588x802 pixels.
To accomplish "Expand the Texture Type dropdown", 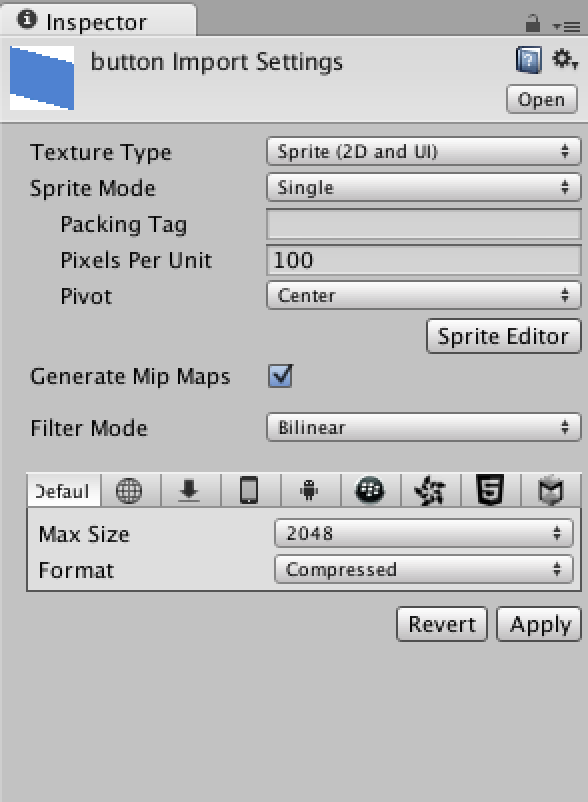I will 423,151.
